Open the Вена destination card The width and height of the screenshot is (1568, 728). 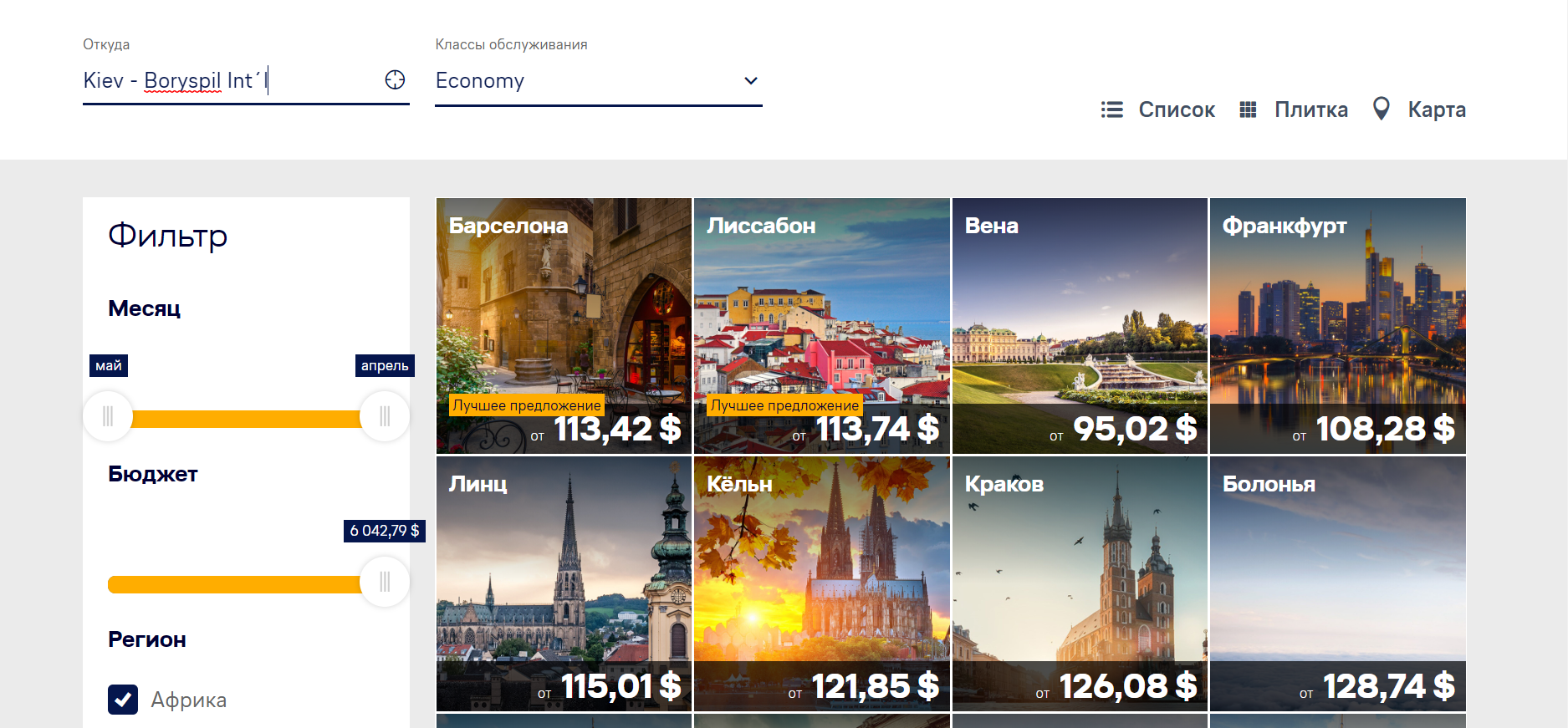[1080, 326]
